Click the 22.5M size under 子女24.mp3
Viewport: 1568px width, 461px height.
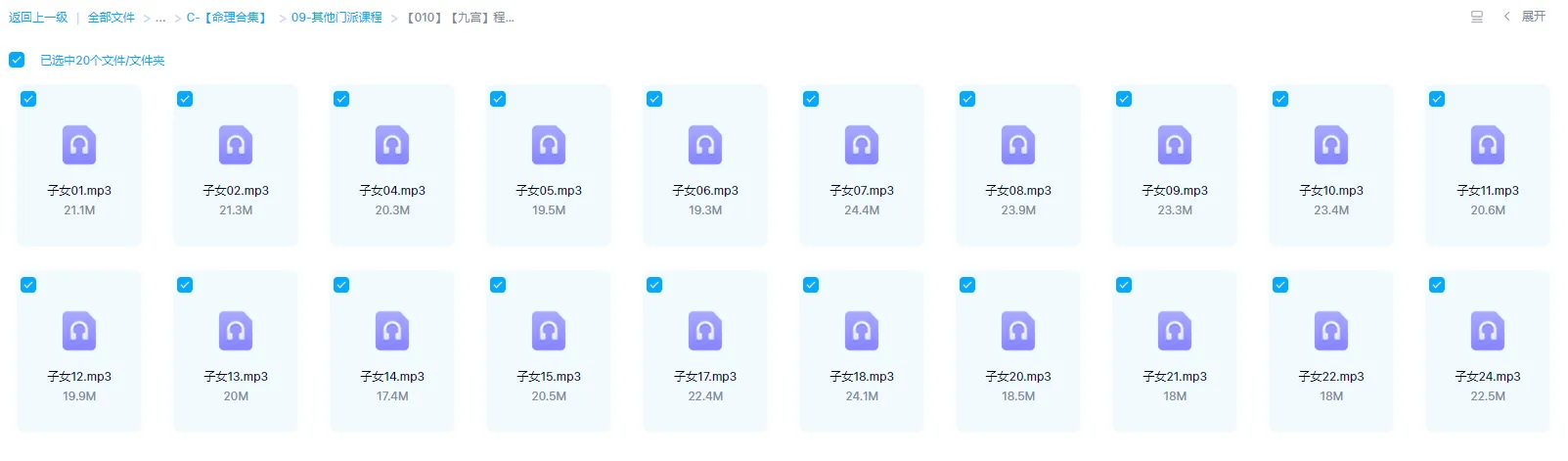pos(1488,396)
